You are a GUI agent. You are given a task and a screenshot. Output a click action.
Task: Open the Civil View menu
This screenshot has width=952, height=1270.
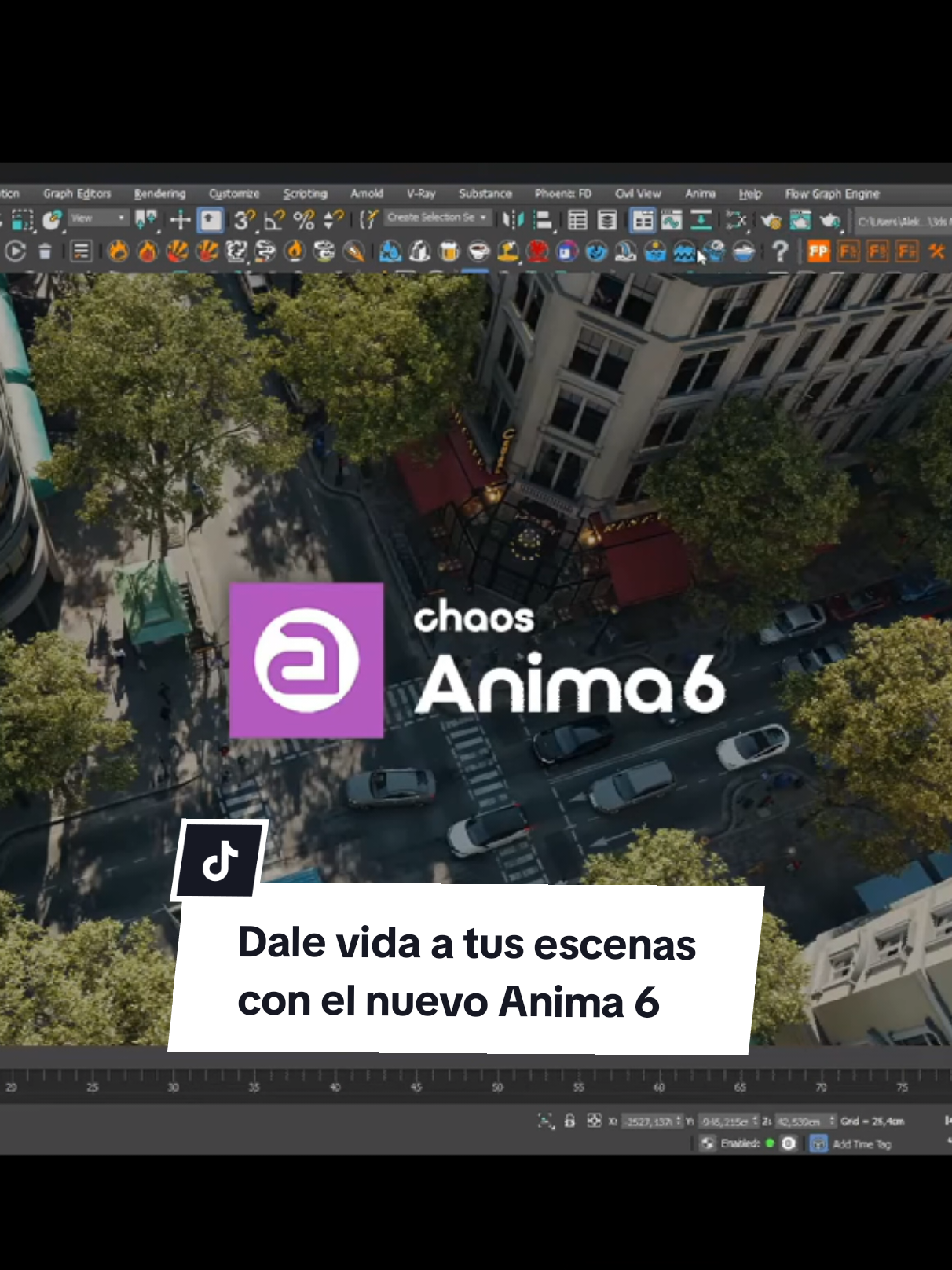click(638, 193)
